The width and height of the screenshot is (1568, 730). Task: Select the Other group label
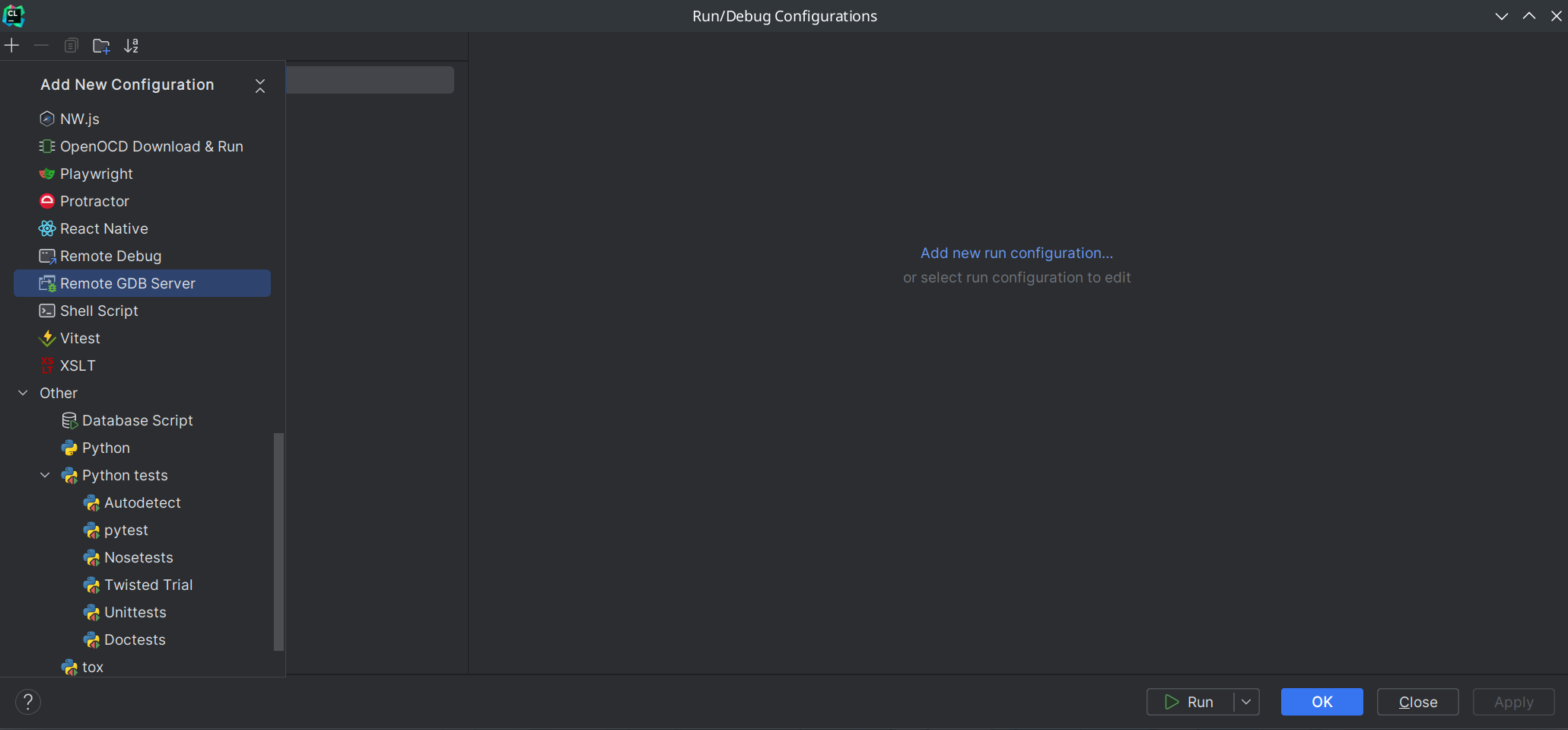[x=59, y=393]
